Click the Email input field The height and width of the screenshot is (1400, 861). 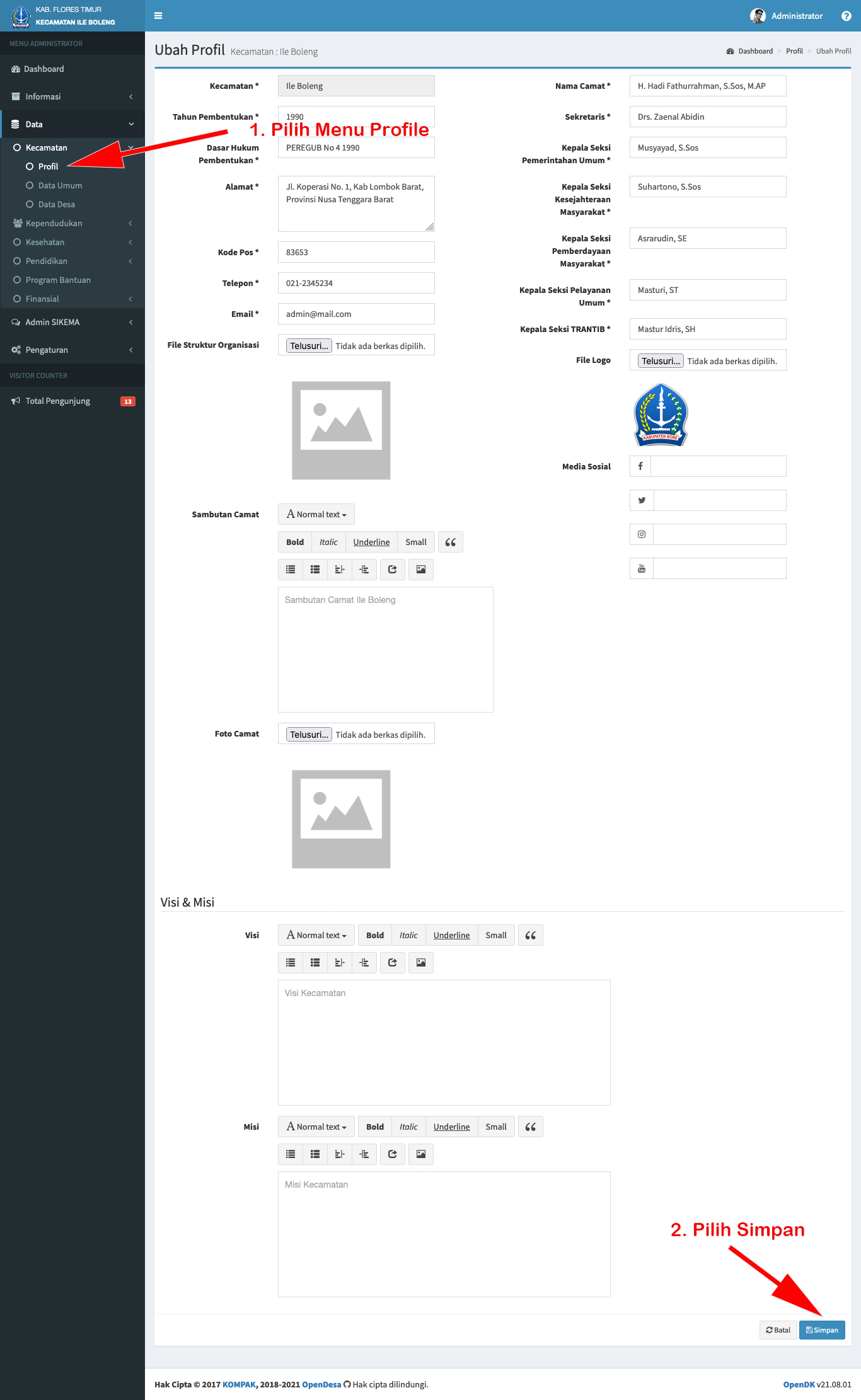coord(356,314)
